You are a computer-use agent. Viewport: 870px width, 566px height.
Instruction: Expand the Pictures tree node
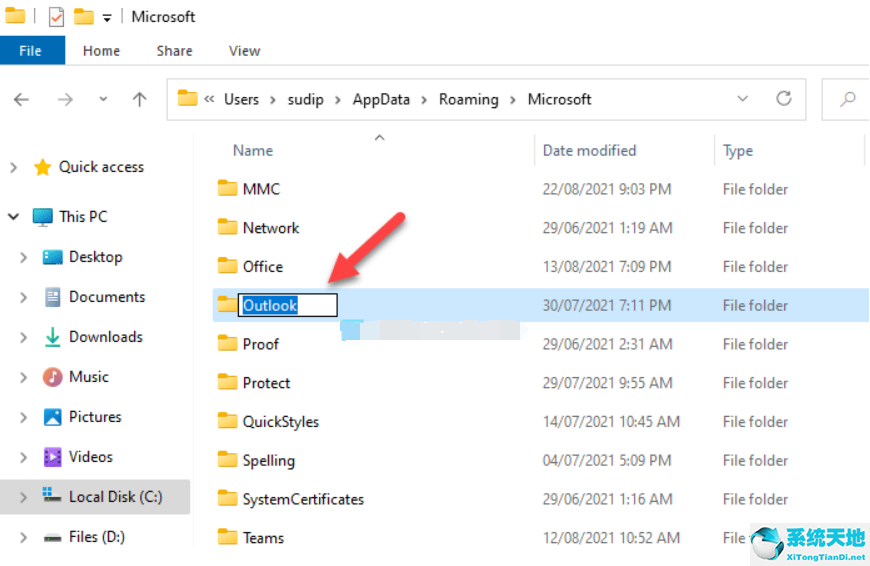point(23,417)
